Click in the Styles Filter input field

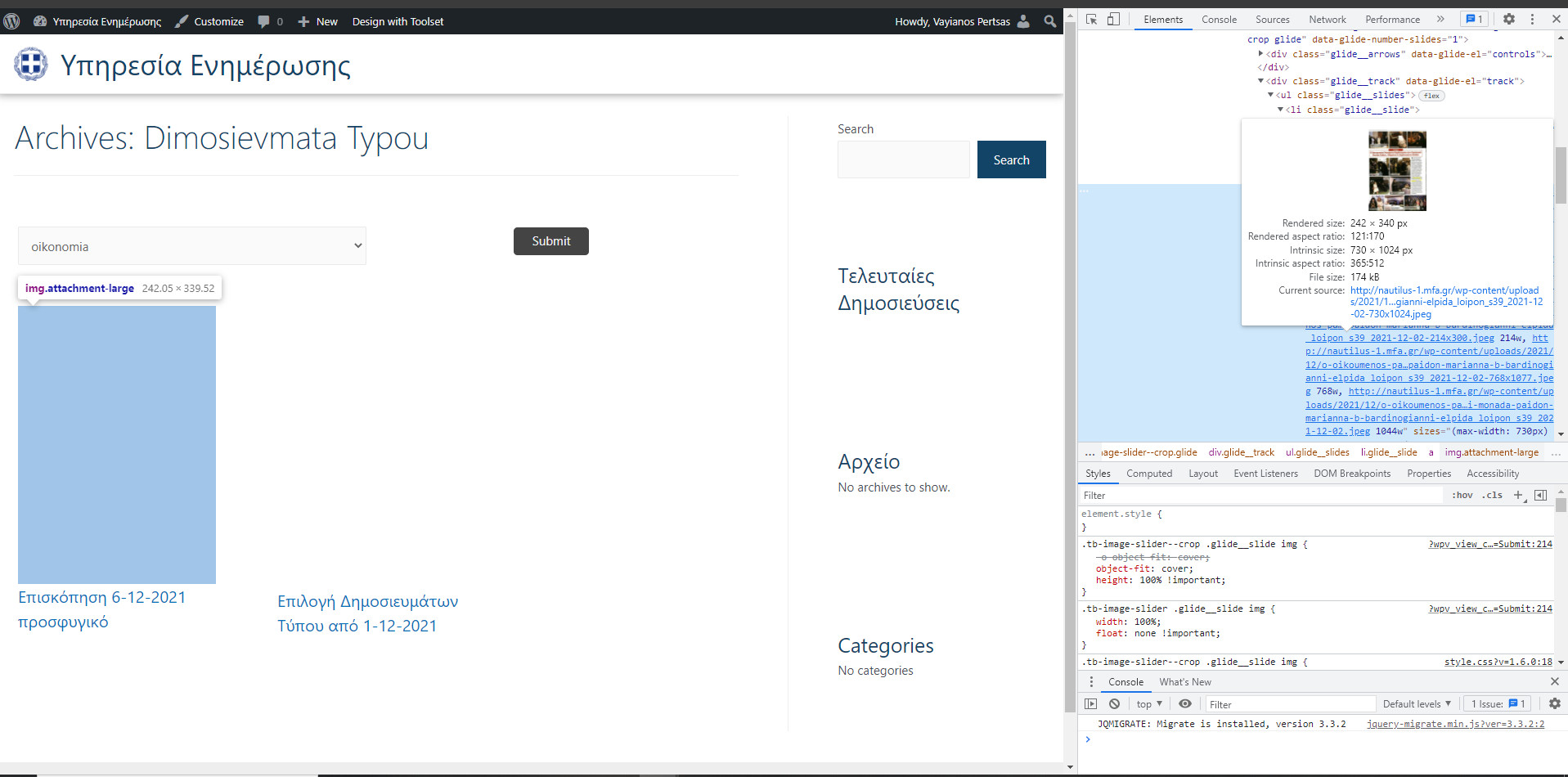[1260, 495]
